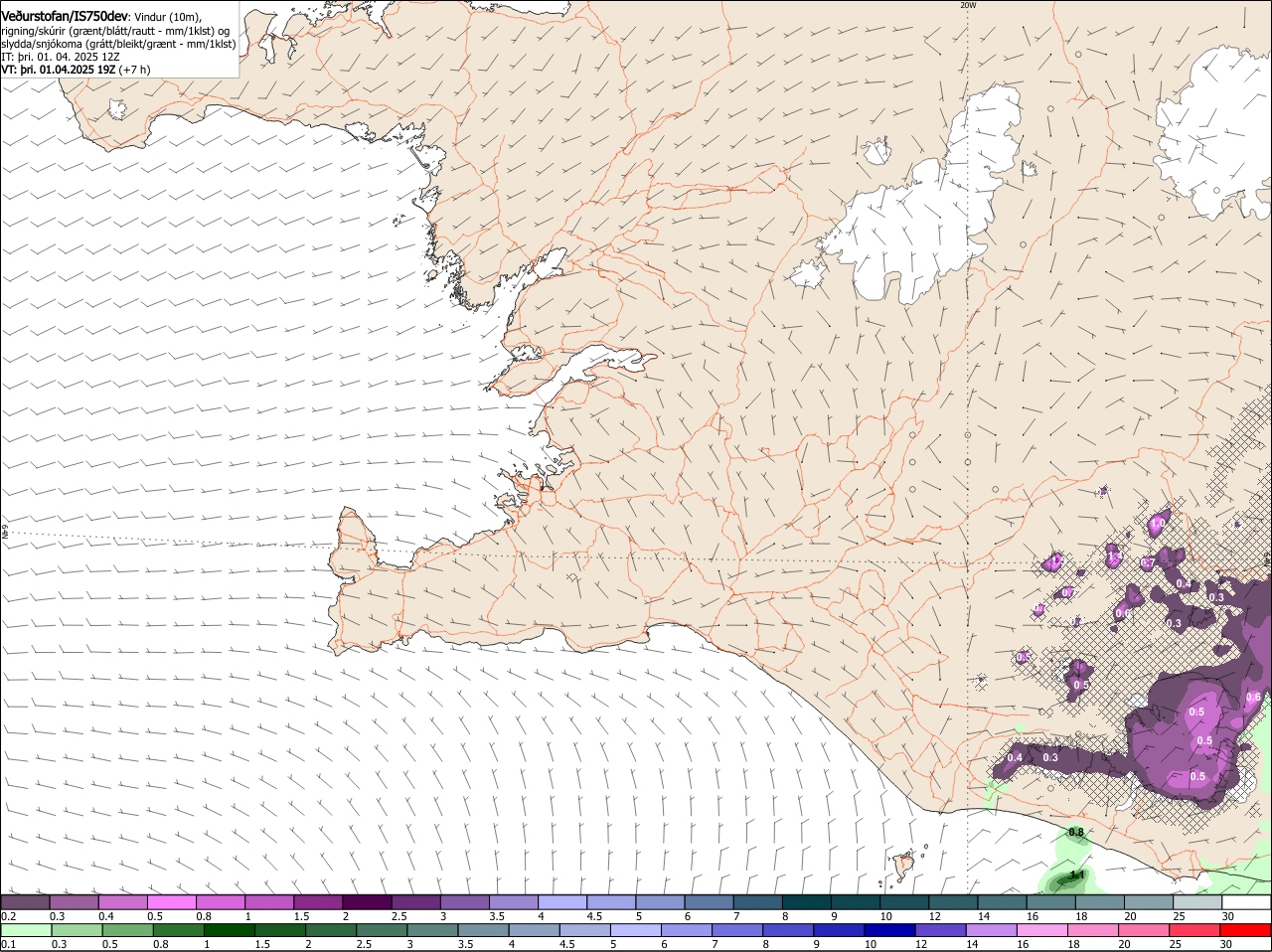Click the 0.4 value in the narrow purple band

(1015, 757)
